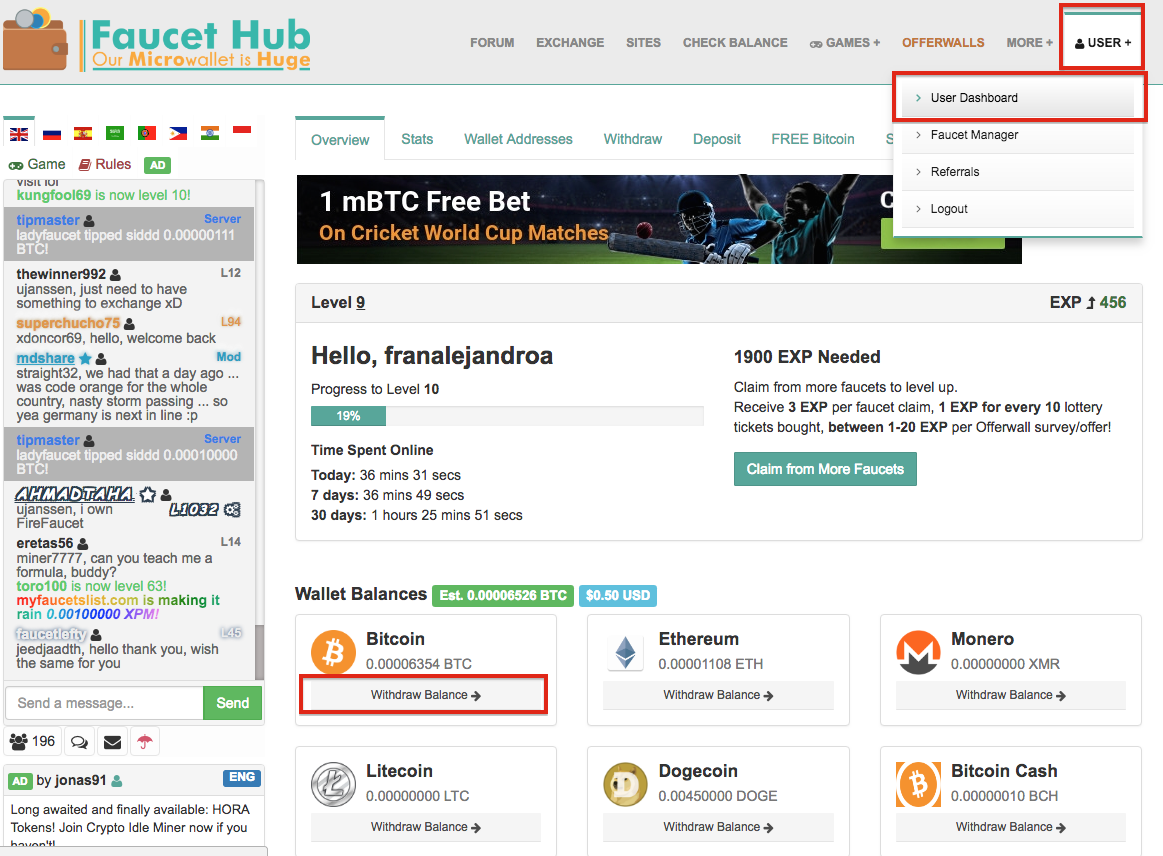The height and width of the screenshot is (856, 1163).
Task: Withdraw Balance for Monero
Action: click(1010, 695)
